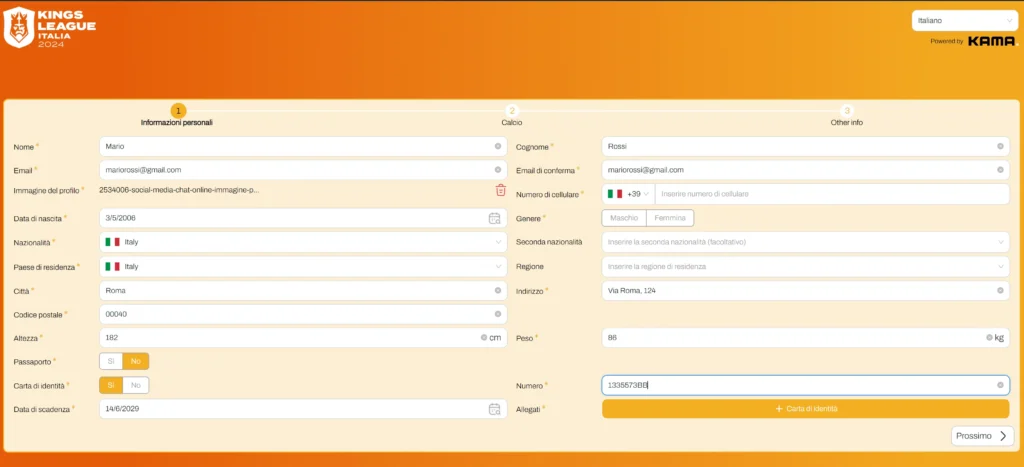Viewport: 1024px width, 467px height.
Task: Set Passaporto to Si
Action: click(111, 361)
